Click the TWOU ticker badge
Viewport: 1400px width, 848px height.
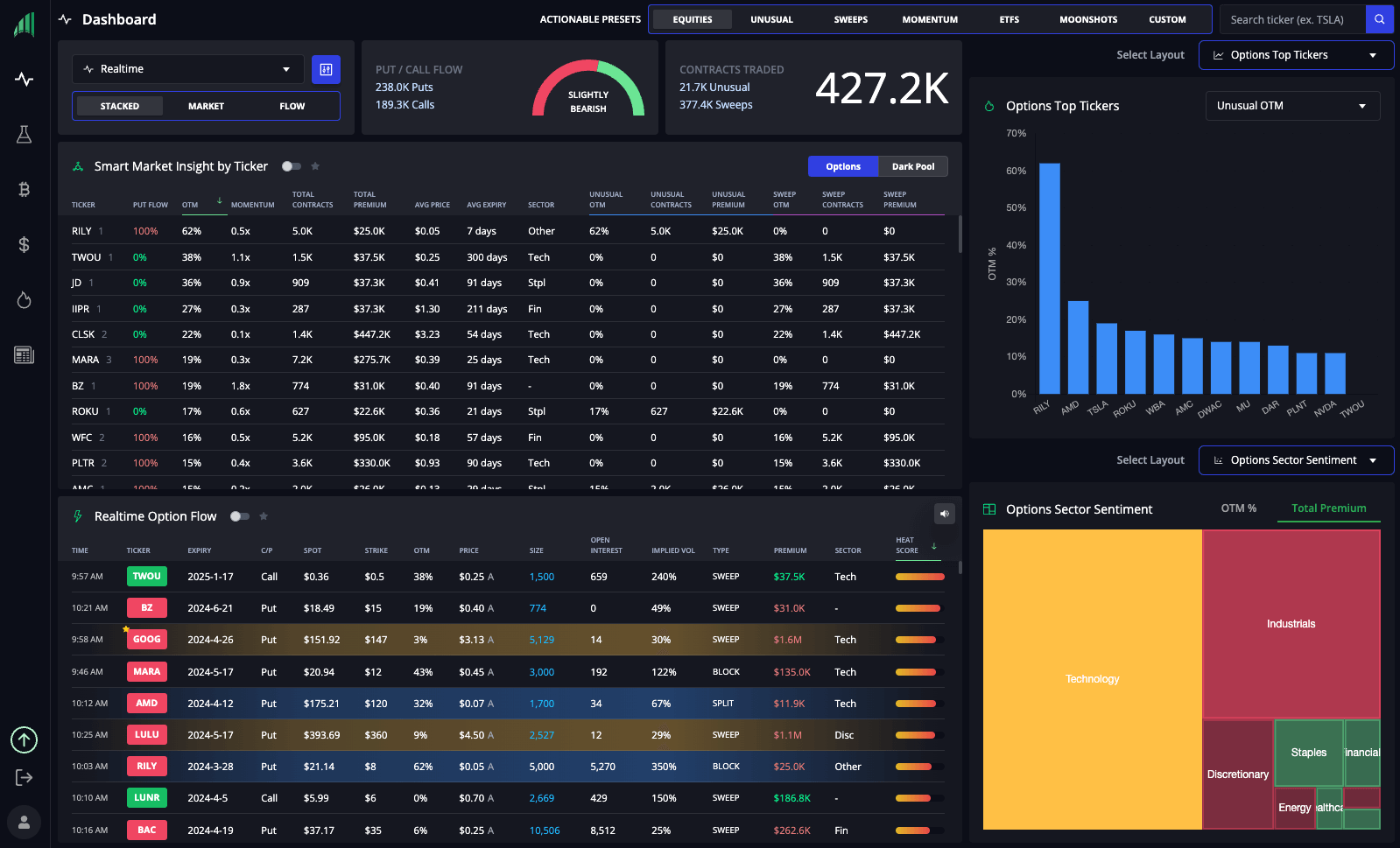click(x=146, y=577)
